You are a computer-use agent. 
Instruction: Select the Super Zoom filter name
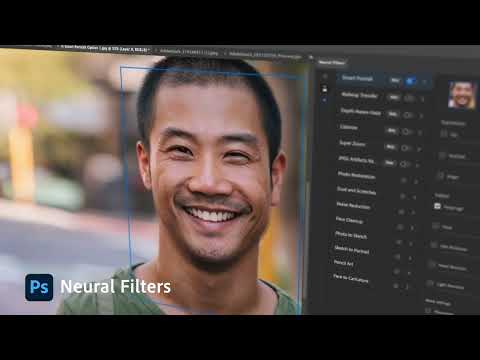click(x=352, y=143)
